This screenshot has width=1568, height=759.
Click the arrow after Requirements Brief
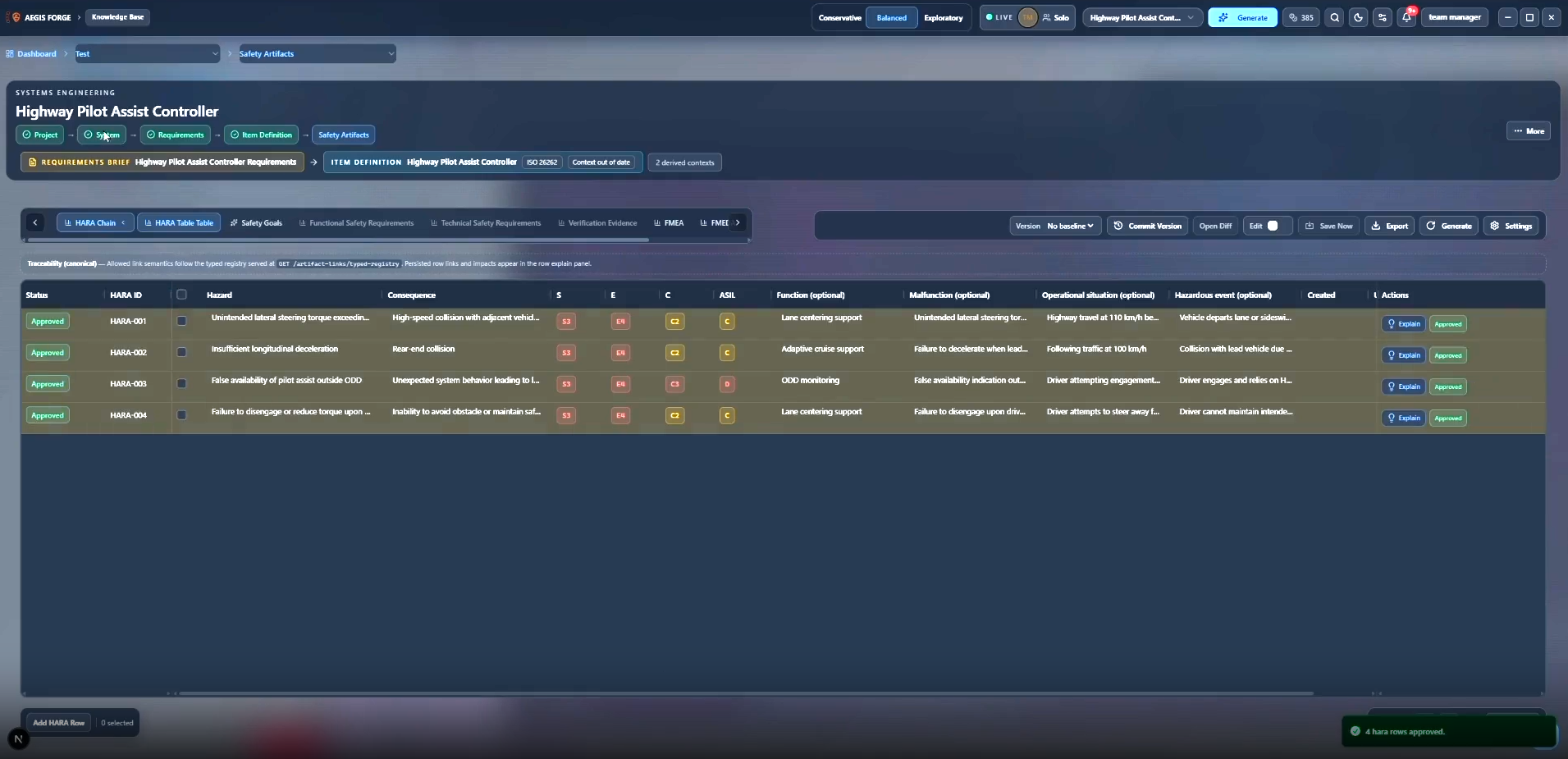tap(313, 162)
